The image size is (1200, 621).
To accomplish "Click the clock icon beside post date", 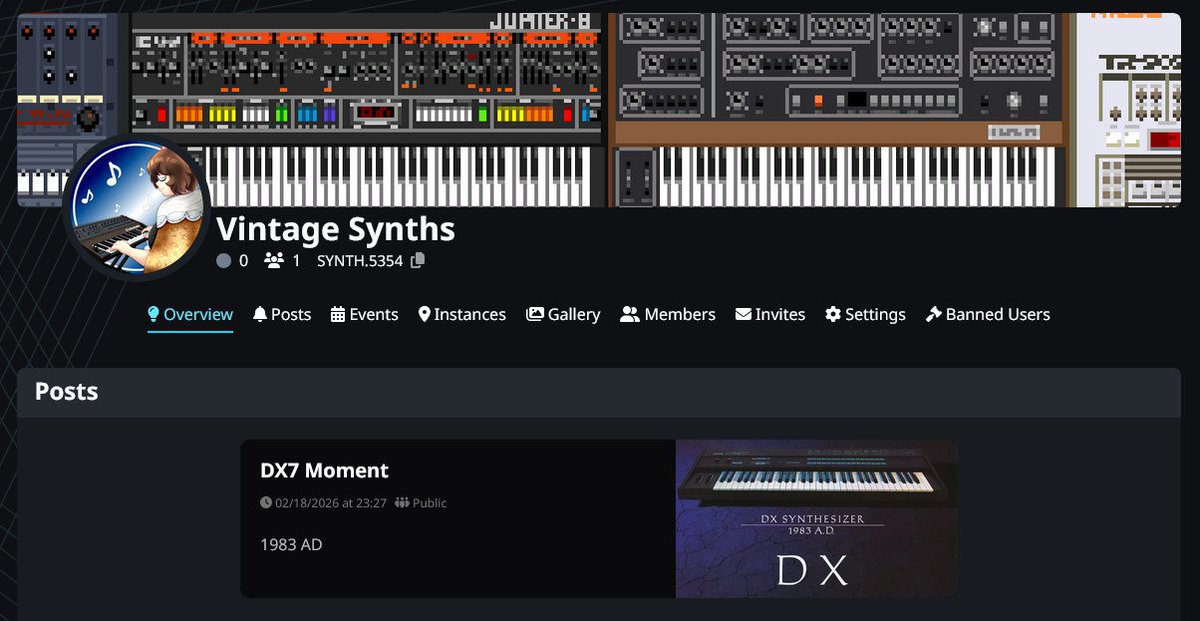I will pos(266,503).
